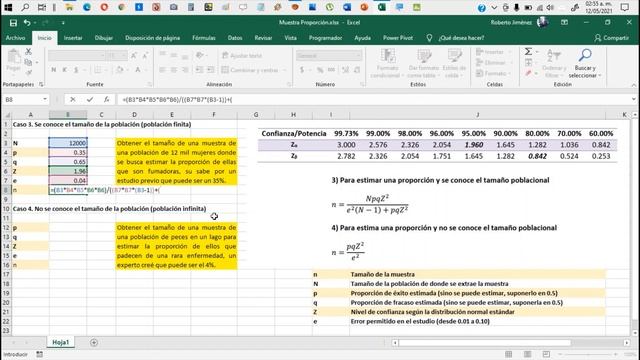This screenshot has width=640, height=360.
Task: Open the Windows Start menu
Action: click(x=8, y=7)
